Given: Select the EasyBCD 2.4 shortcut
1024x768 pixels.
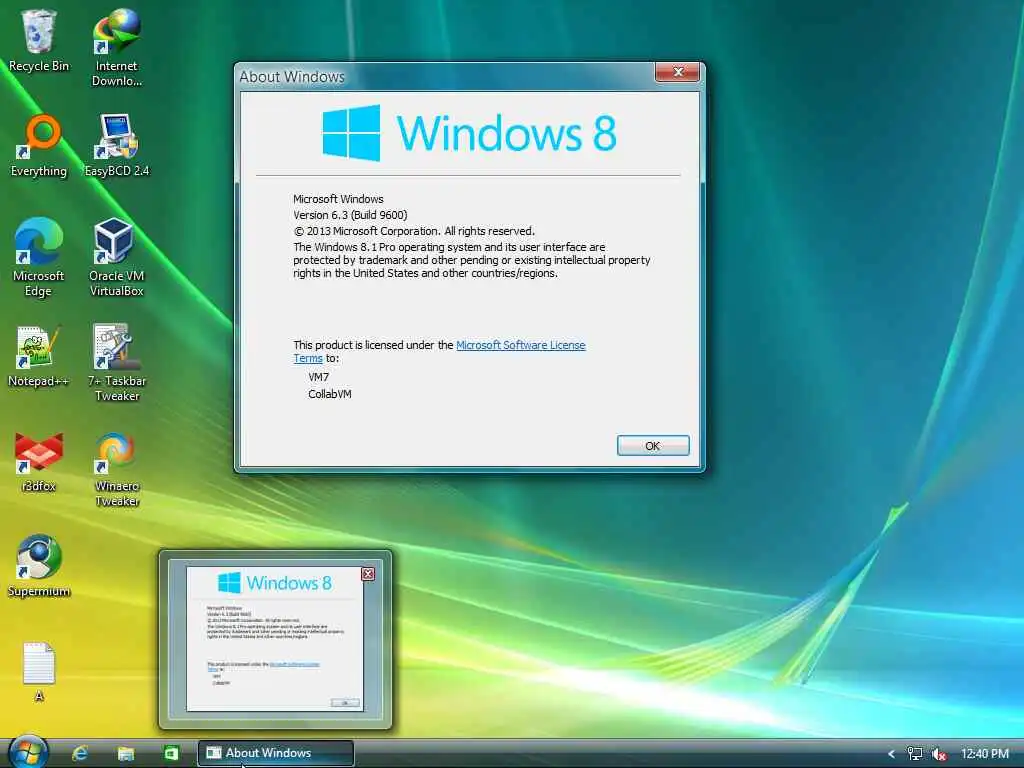Looking at the screenshot, I should 116,146.
